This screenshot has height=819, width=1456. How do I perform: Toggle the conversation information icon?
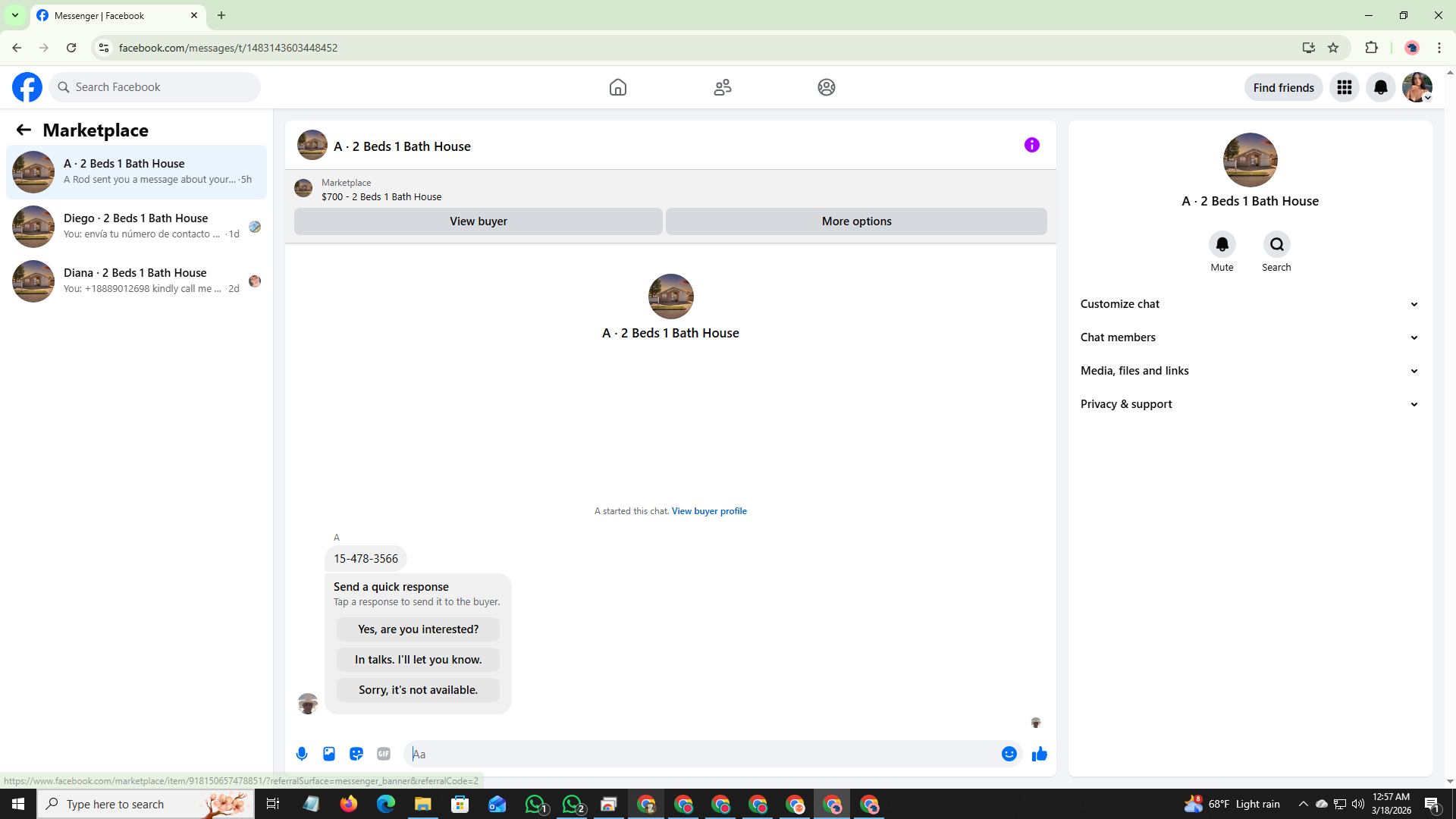pos(1032,145)
